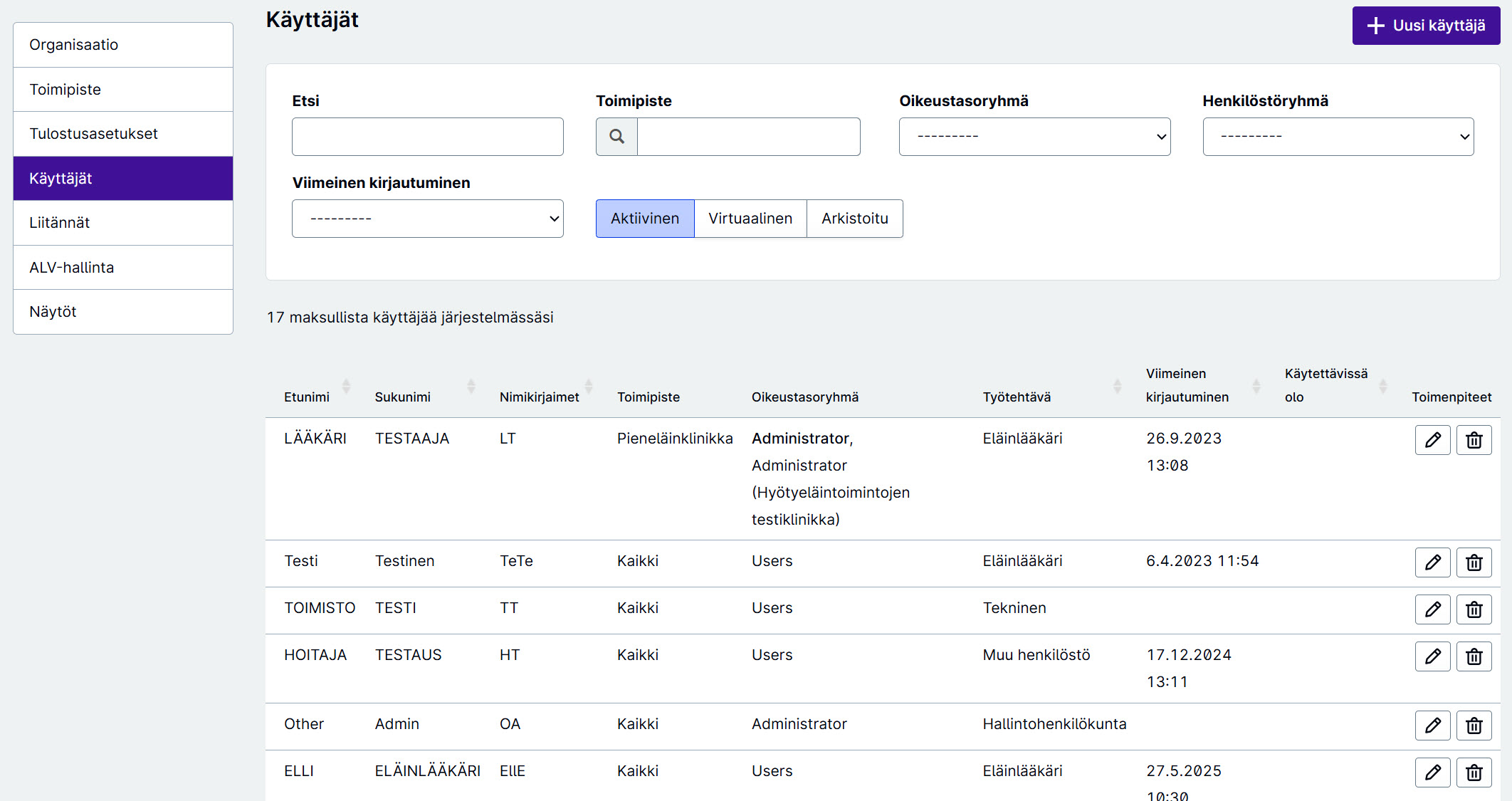Edit user Testi Testinen with pencil icon
Screen dimensions: 1512x801
(1432, 562)
